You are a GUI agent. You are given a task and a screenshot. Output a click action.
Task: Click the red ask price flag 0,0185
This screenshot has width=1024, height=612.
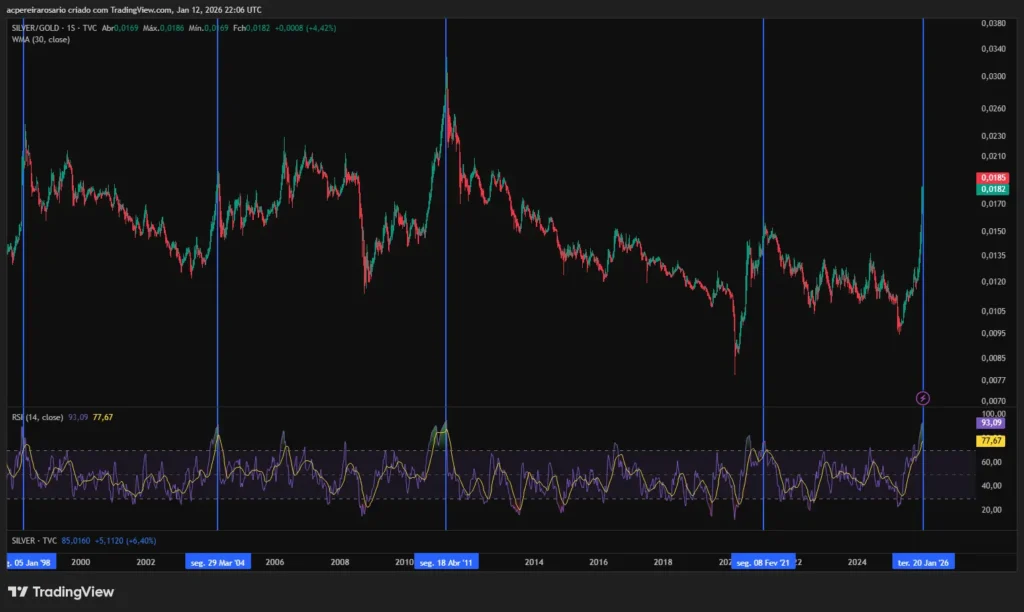tap(991, 176)
